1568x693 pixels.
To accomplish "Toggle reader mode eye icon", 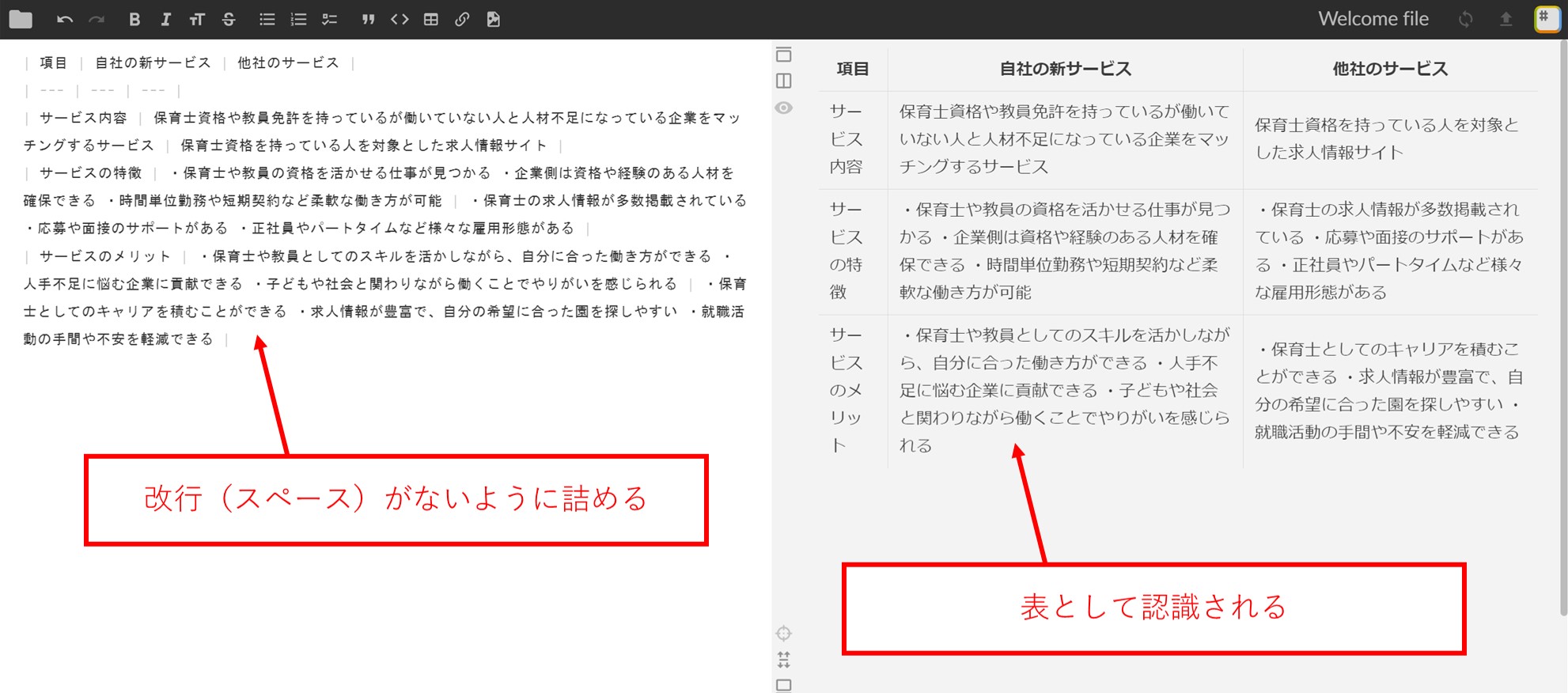I will tap(784, 108).
